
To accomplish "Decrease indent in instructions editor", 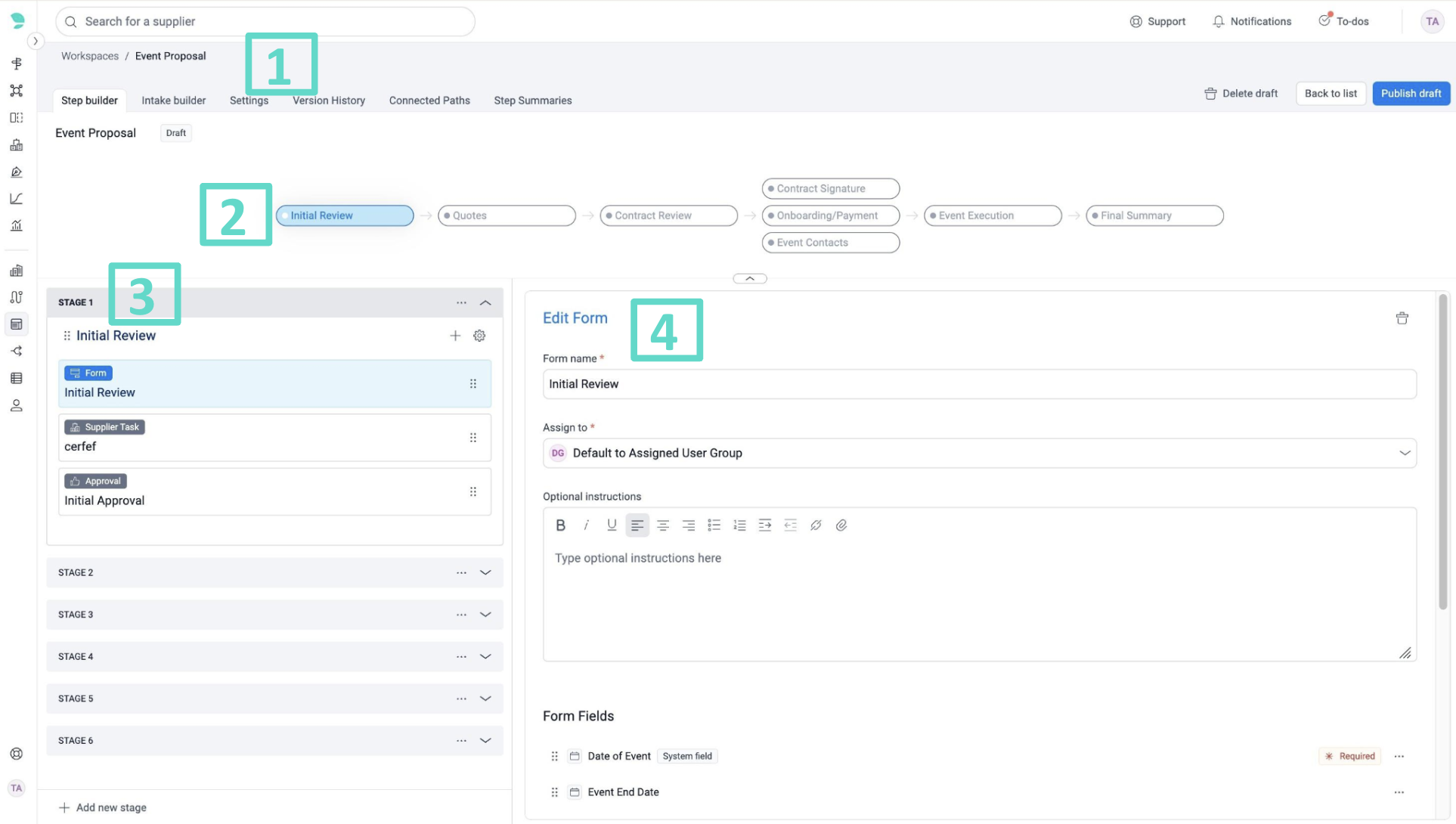I will [791, 525].
